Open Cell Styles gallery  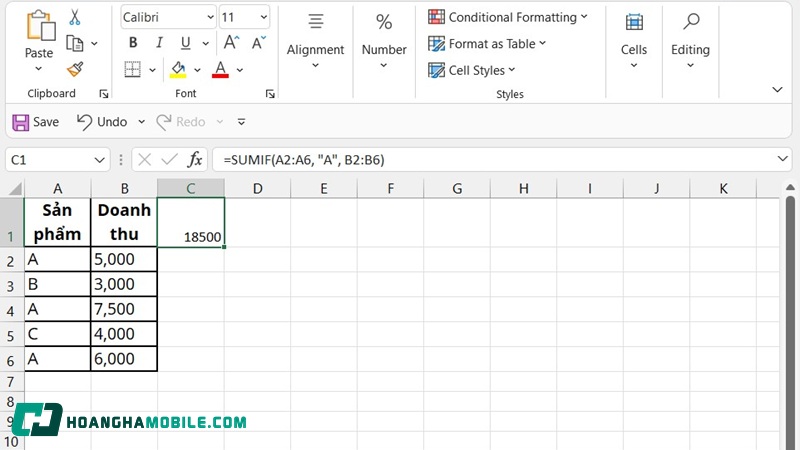click(x=472, y=70)
